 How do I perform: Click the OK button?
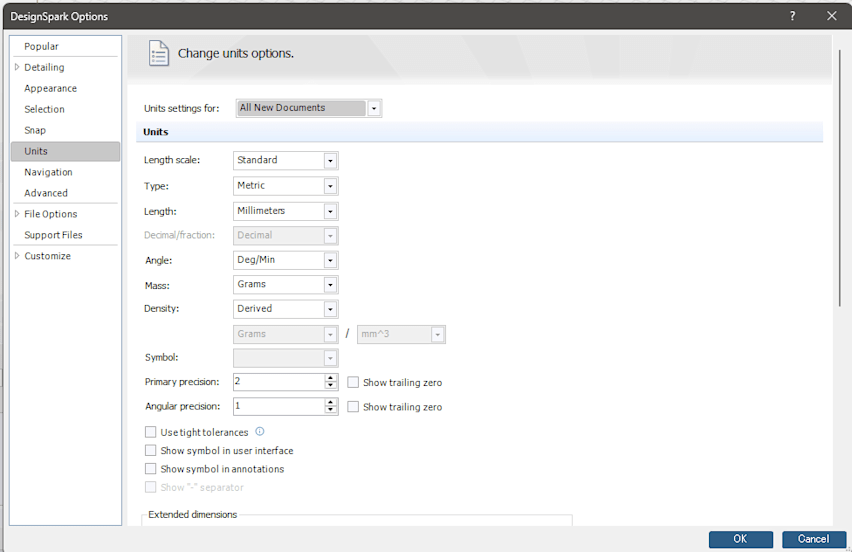[x=741, y=539]
